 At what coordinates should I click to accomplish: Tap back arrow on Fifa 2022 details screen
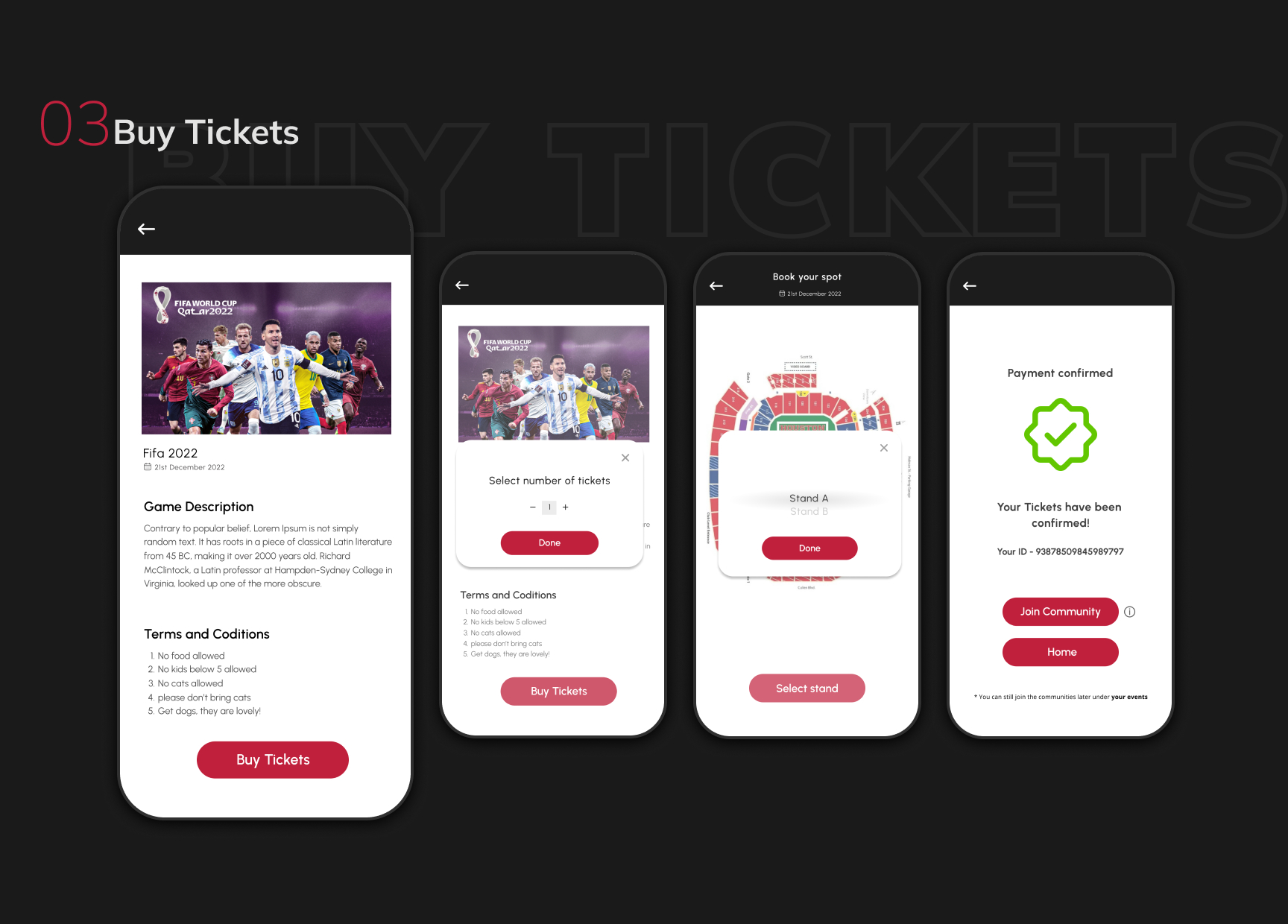[x=146, y=229]
